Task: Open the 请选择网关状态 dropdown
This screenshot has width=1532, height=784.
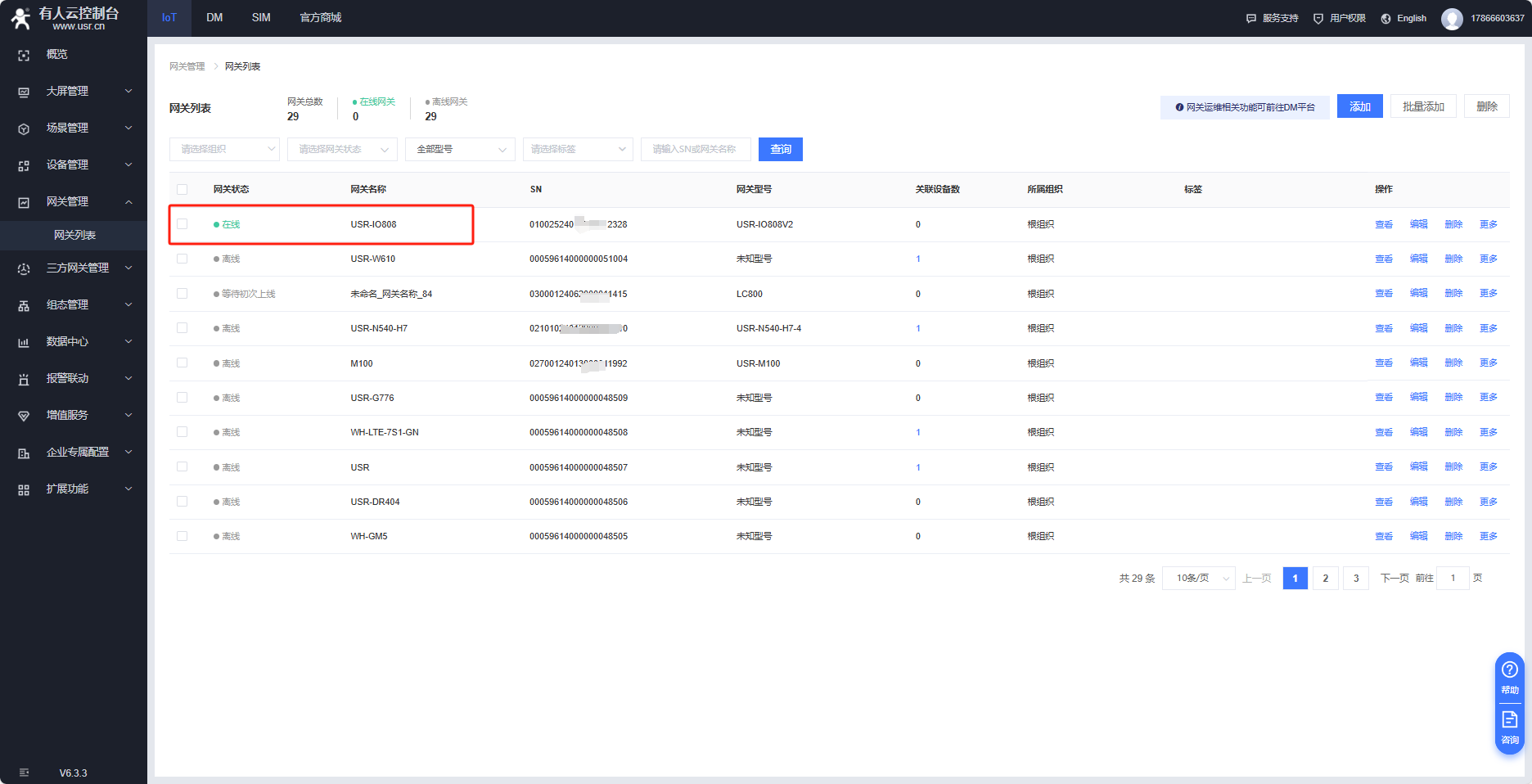Action: click(342, 149)
